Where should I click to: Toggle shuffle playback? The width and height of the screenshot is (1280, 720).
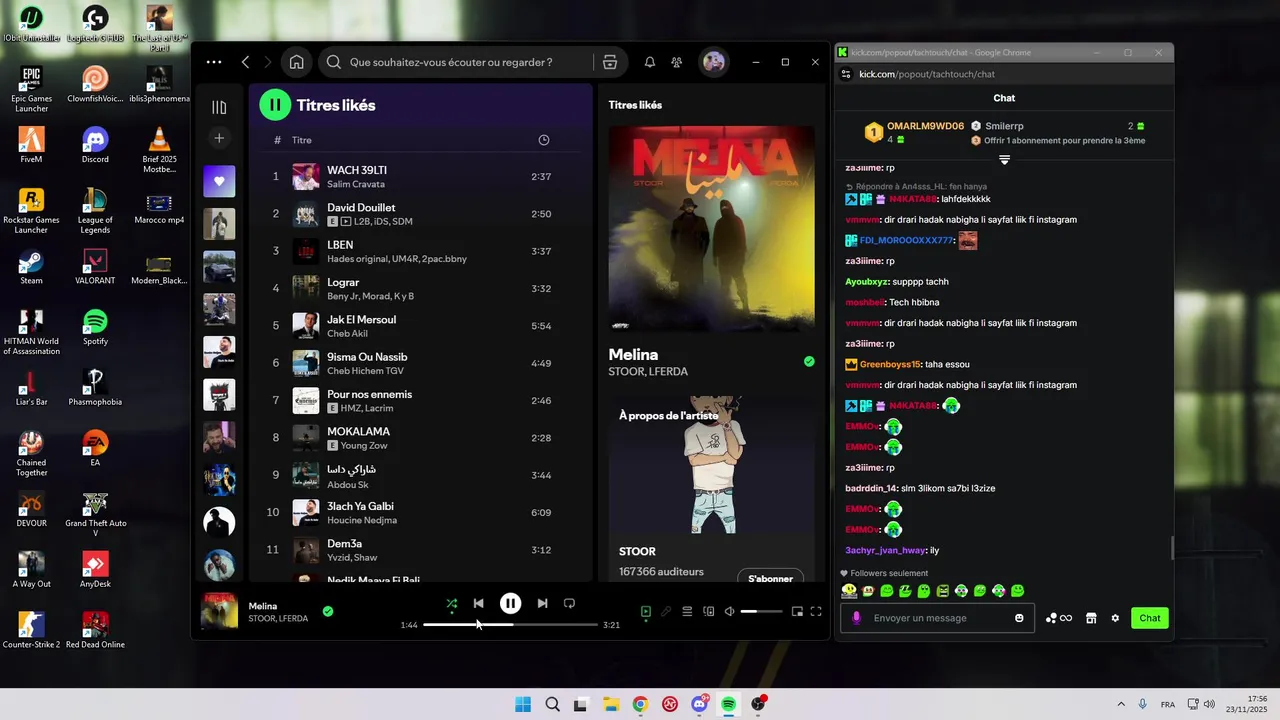tap(452, 603)
